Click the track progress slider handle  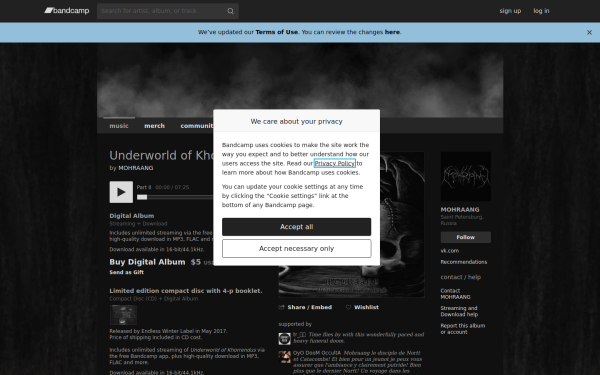pos(142,197)
